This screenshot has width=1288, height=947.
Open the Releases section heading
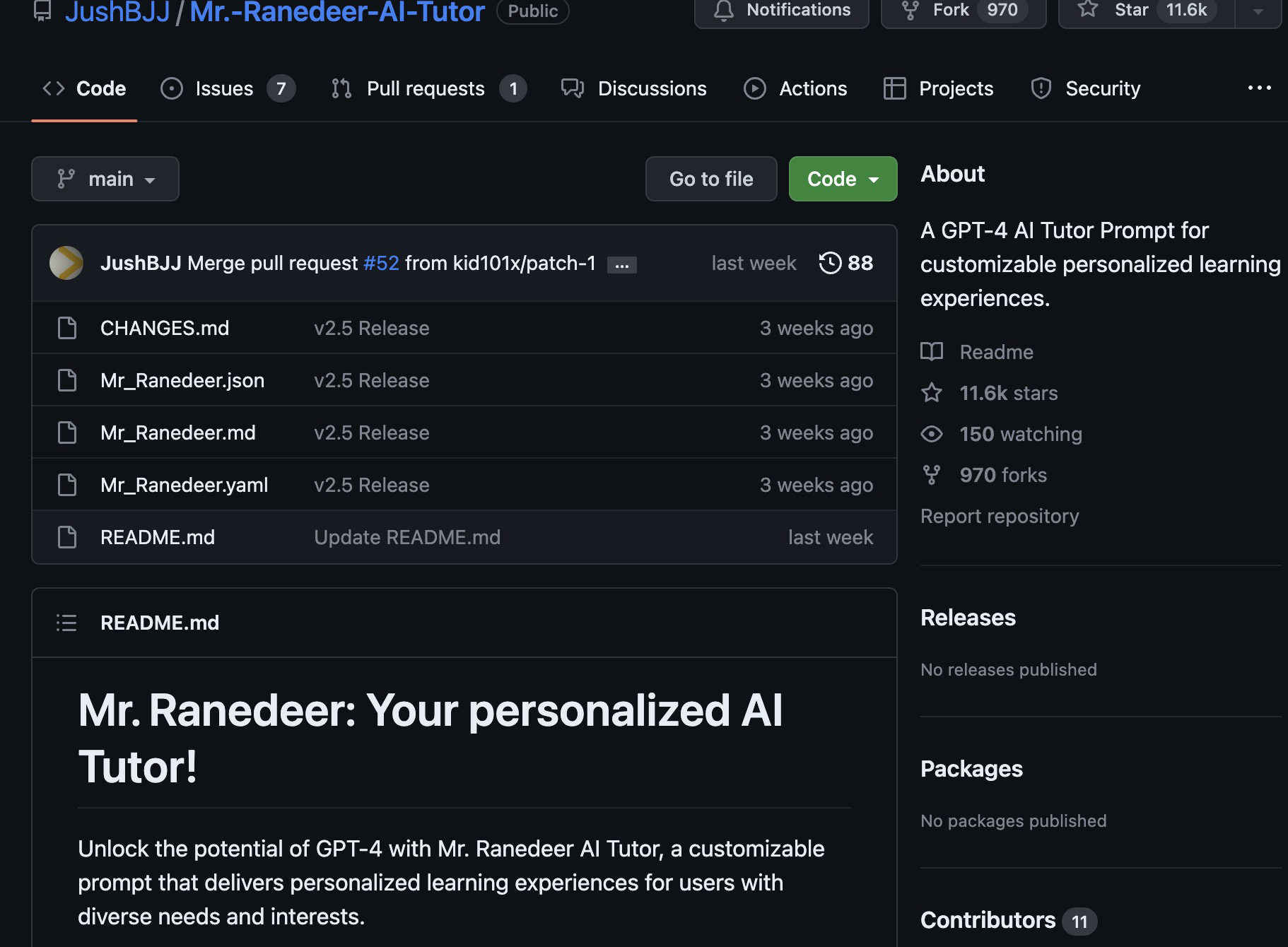pos(968,618)
